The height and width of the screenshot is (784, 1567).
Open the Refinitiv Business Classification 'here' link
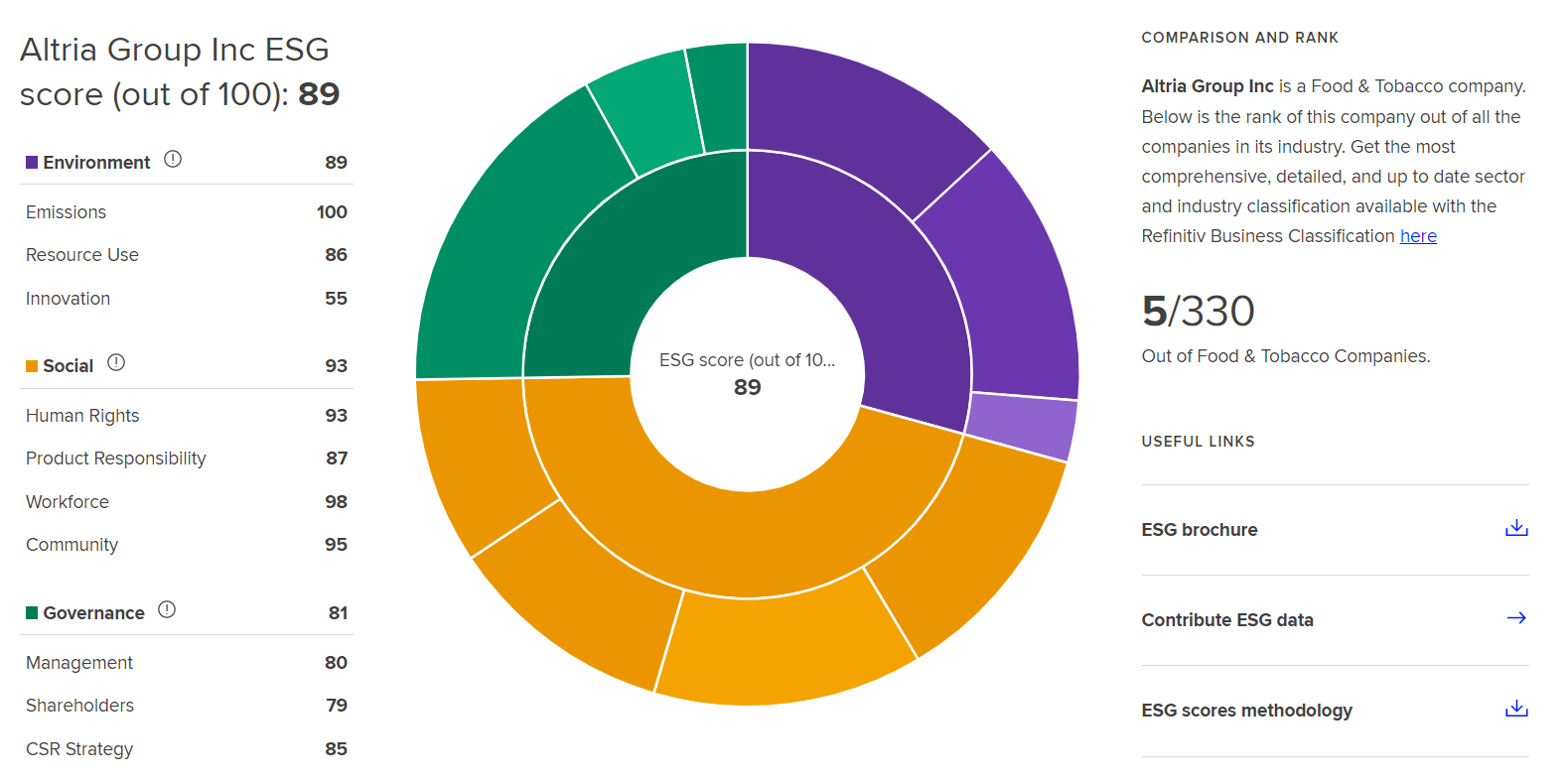click(x=1418, y=236)
